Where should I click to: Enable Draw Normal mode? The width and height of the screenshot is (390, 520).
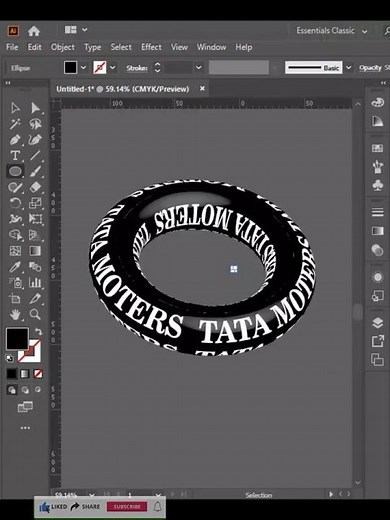[12, 390]
